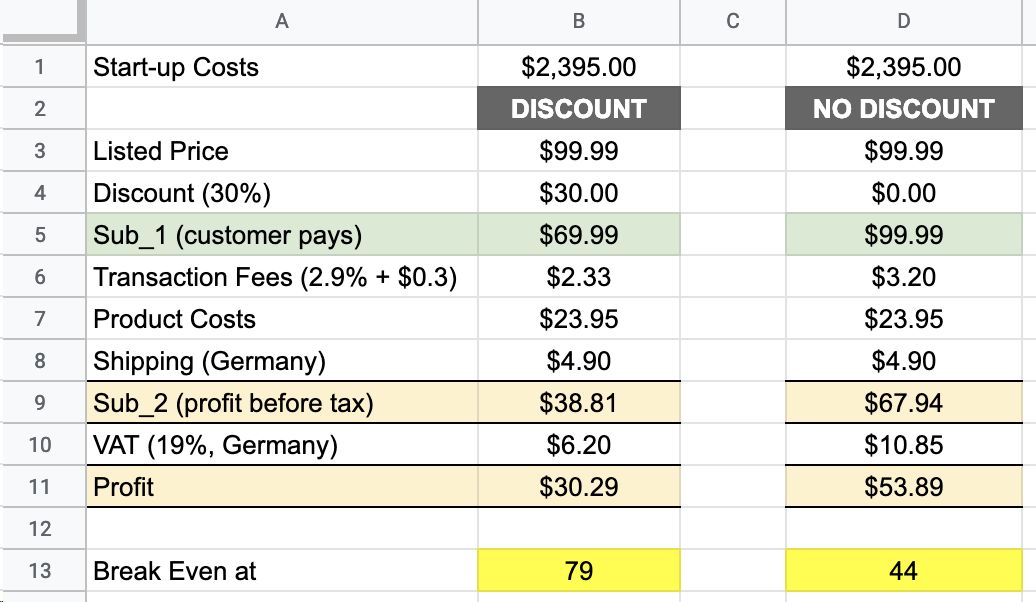Select the $30.29 profit cell
Screen dimensions: 1036x602
point(579,487)
